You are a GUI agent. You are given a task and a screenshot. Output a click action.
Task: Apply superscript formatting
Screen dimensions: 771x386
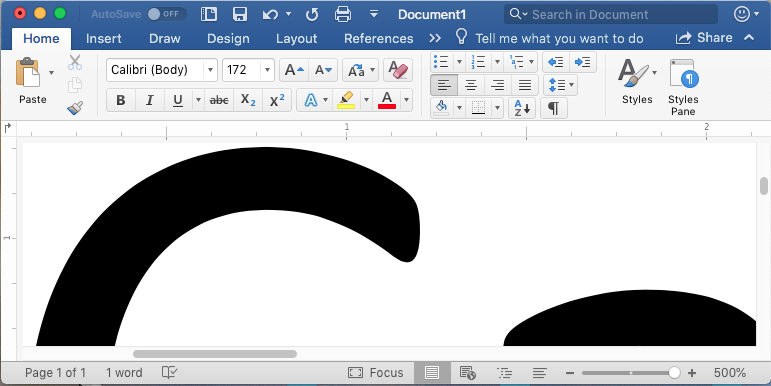277,100
